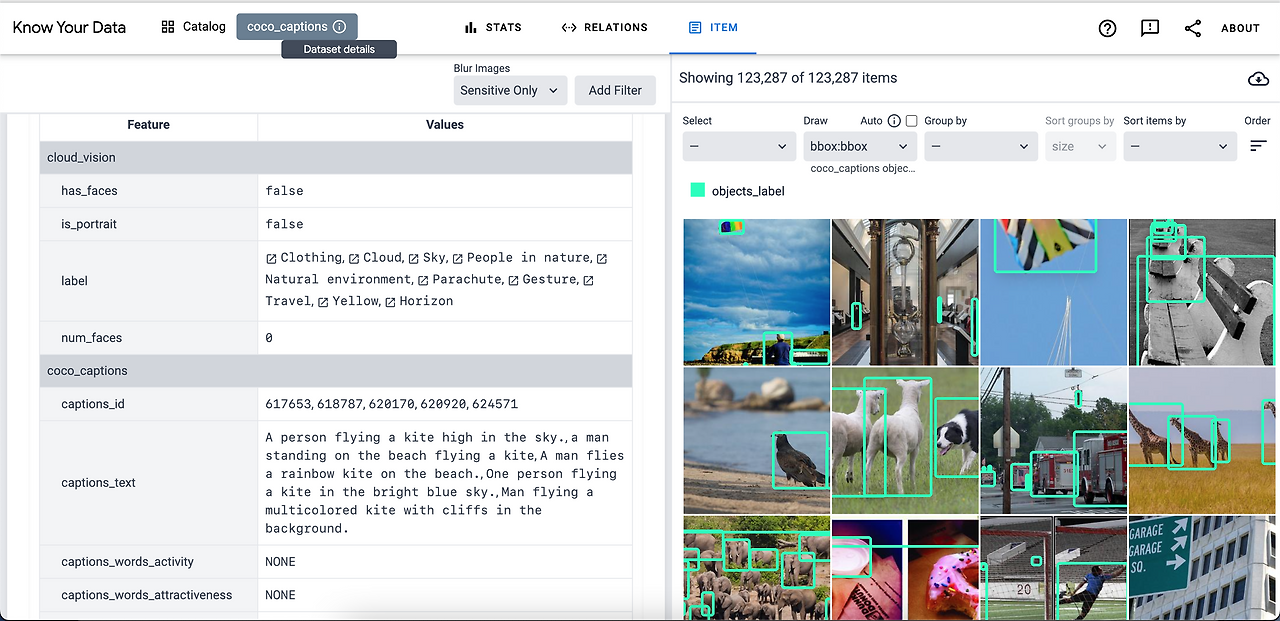This screenshot has width=1280, height=621.
Task: Collapse the cloud_vision section header
Action: [336, 158]
